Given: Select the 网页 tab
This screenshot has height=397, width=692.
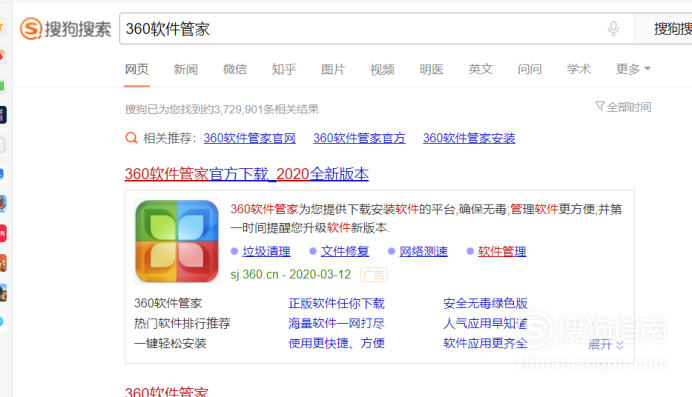Looking at the screenshot, I should 137,69.
